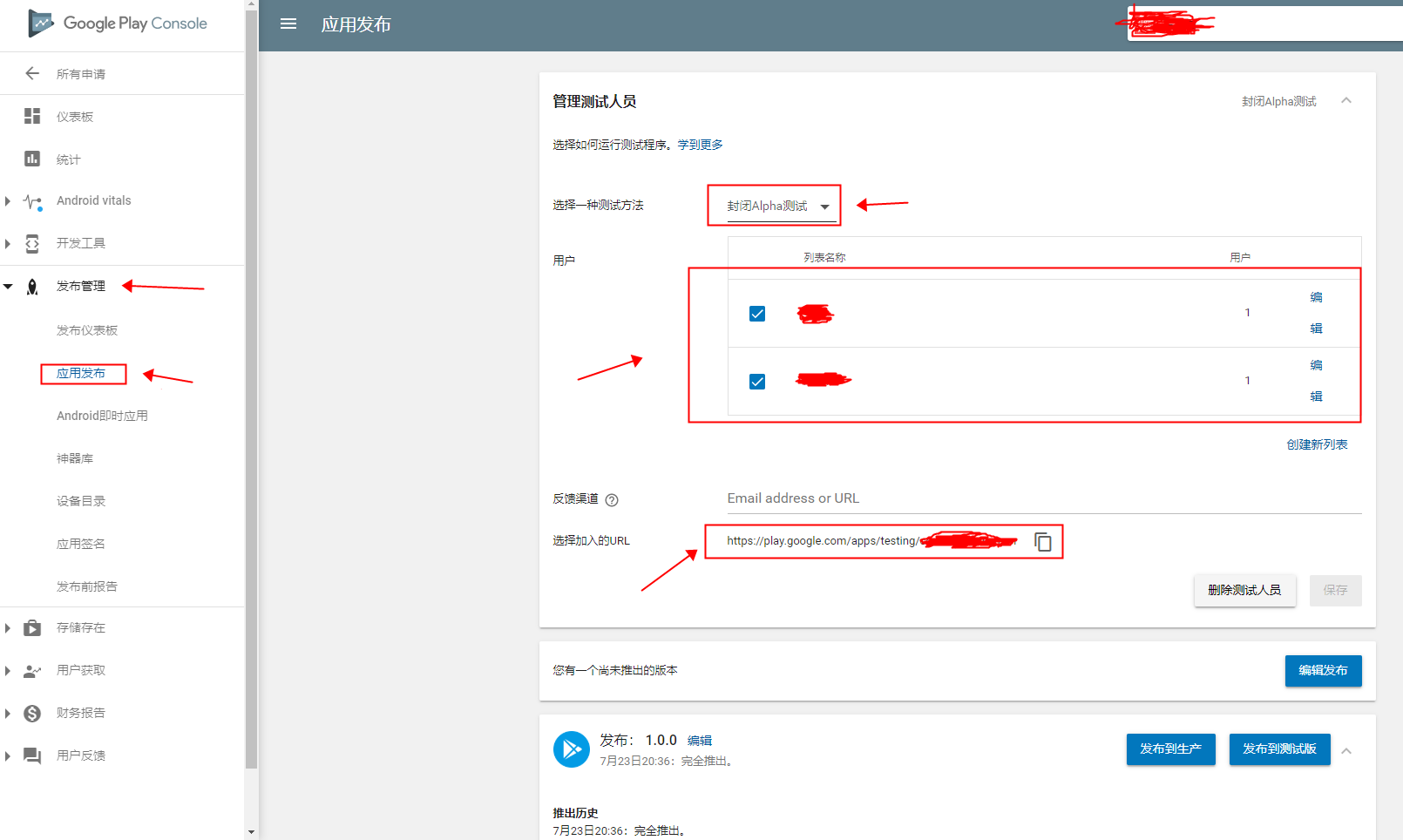This screenshot has width=1403, height=840.
Task: Click the 学到更多 link
Action: 701,145
